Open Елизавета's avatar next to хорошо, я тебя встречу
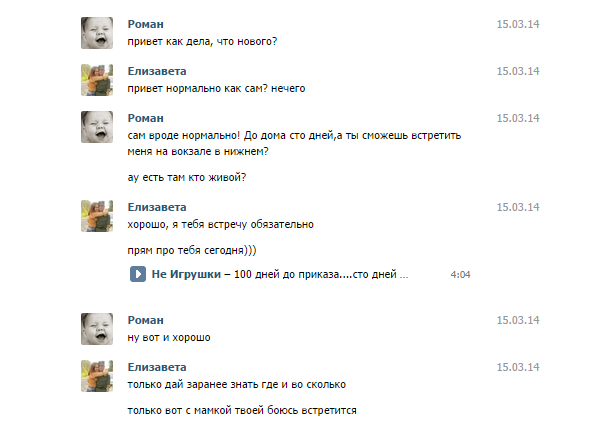 point(97,216)
